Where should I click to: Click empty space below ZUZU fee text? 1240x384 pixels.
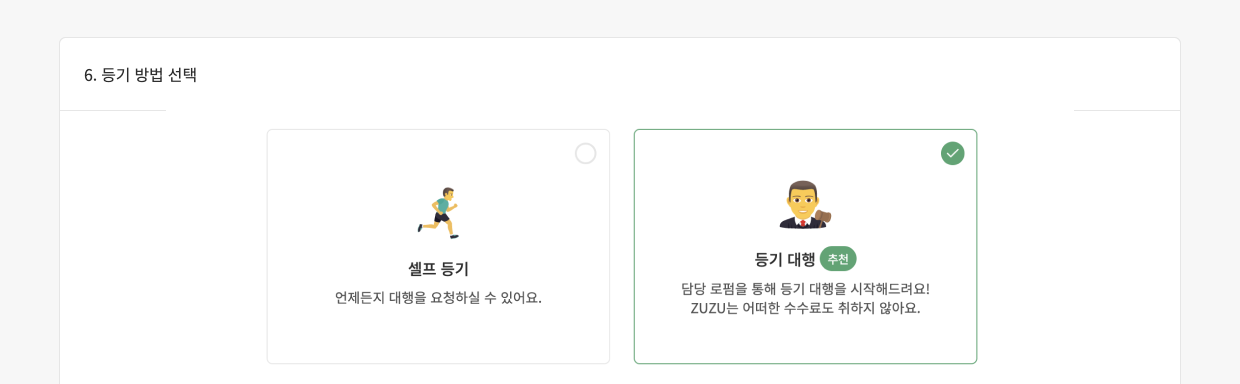pyautogui.click(x=805, y=341)
